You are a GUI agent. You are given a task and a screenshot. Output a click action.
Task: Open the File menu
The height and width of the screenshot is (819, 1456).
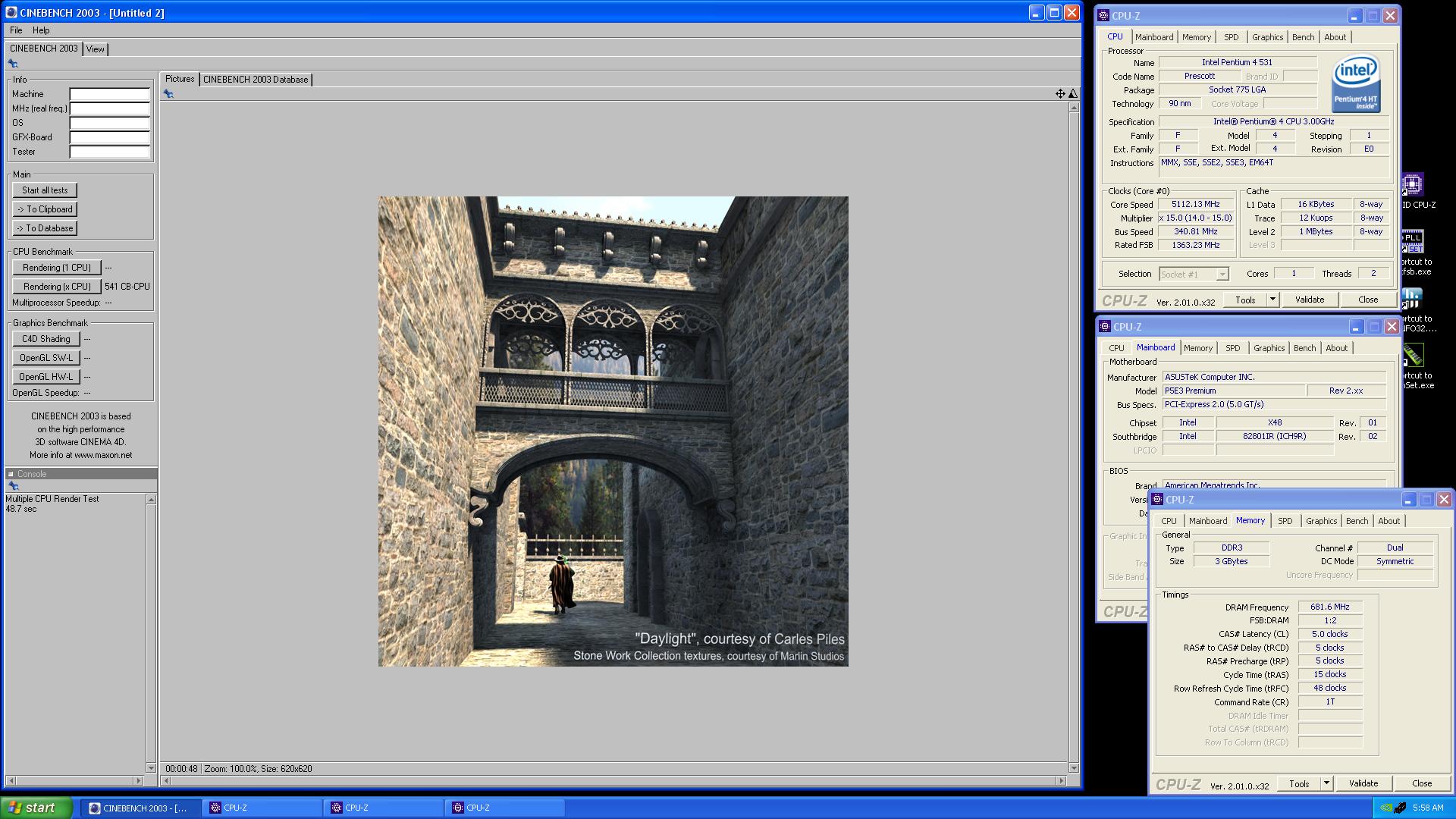point(16,30)
